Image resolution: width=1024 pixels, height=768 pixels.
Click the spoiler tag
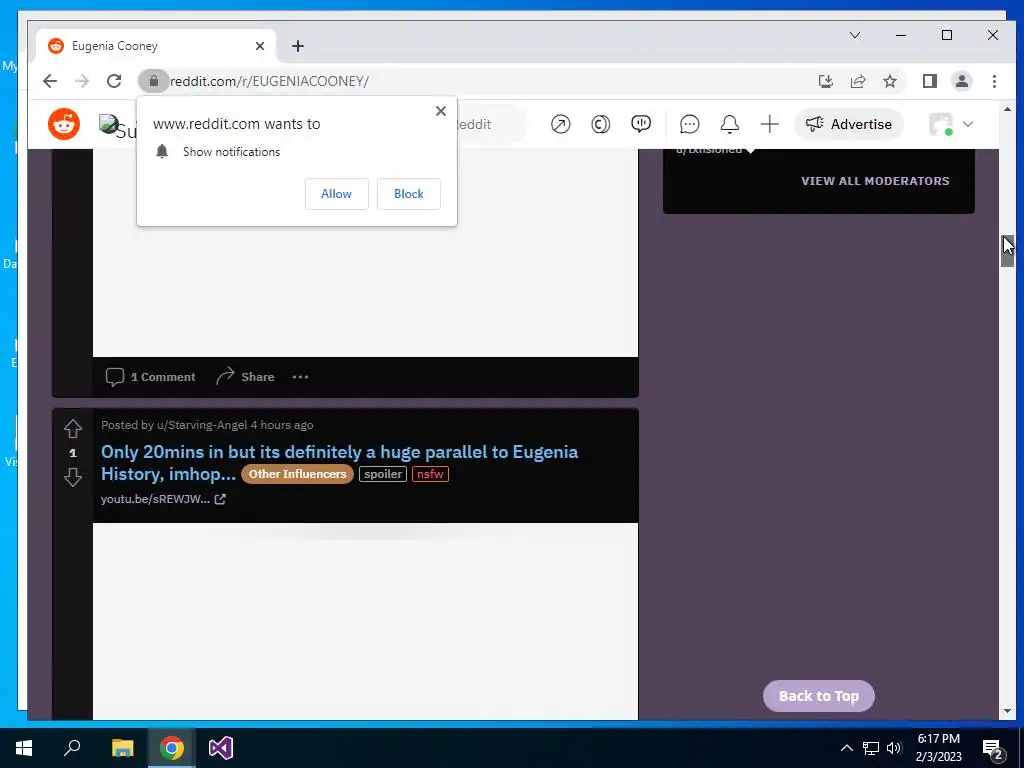[383, 474]
